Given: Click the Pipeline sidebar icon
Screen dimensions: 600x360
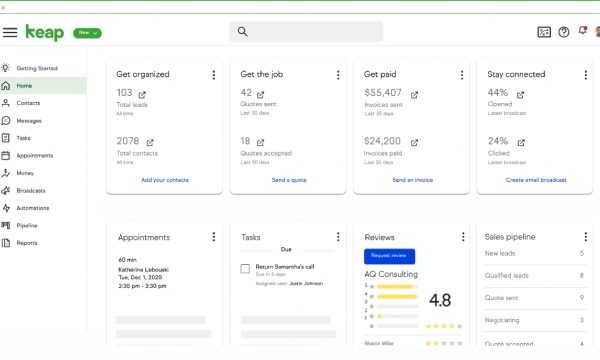Looking at the screenshot, I should [6, 225].
